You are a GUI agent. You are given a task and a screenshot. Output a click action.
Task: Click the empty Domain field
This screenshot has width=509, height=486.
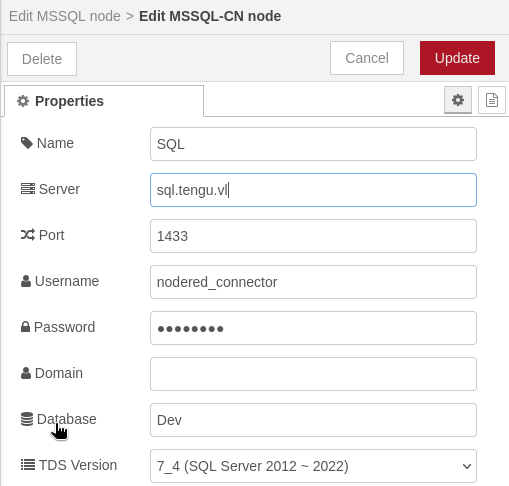click(313, 374)
